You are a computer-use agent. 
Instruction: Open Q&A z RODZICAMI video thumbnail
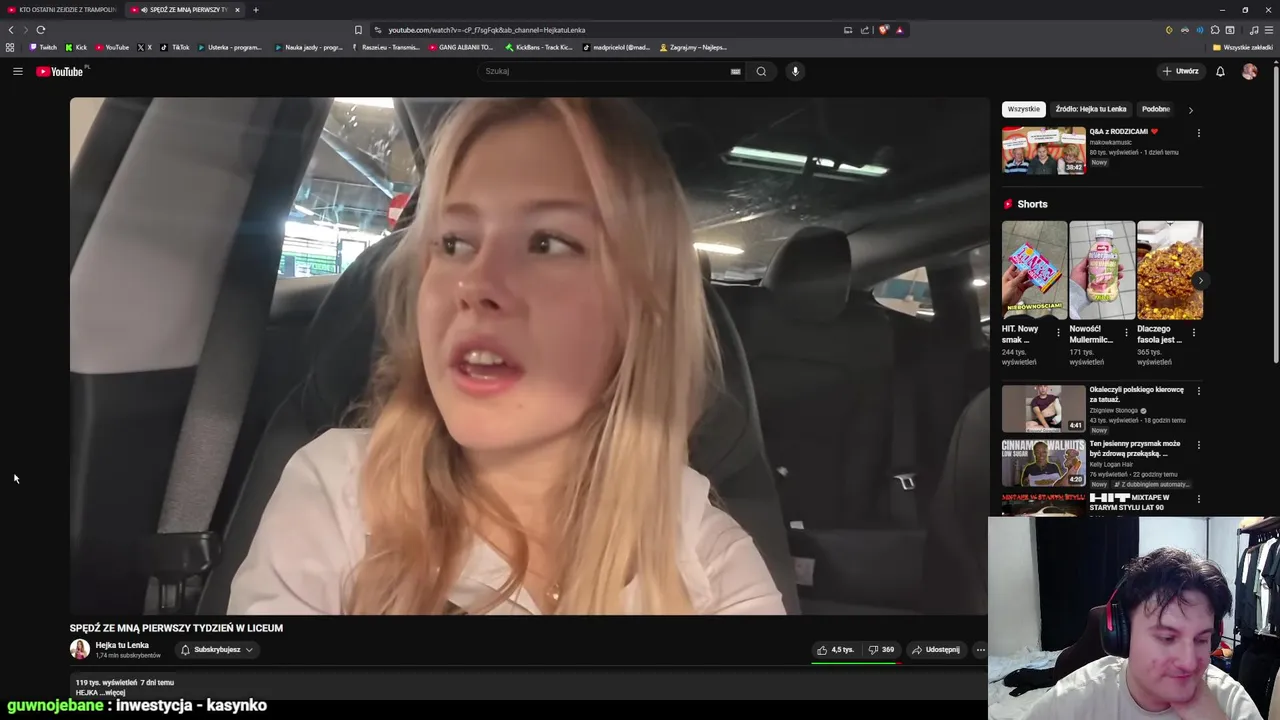(1044, 150)
